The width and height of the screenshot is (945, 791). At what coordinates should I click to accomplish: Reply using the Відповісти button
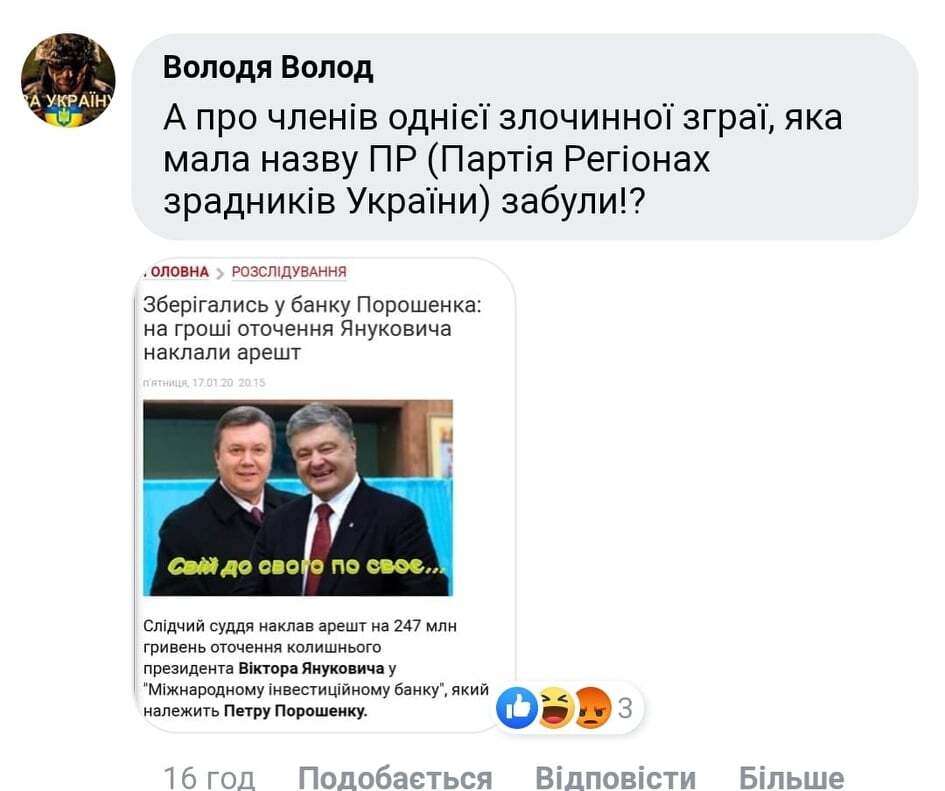point(615,777)
